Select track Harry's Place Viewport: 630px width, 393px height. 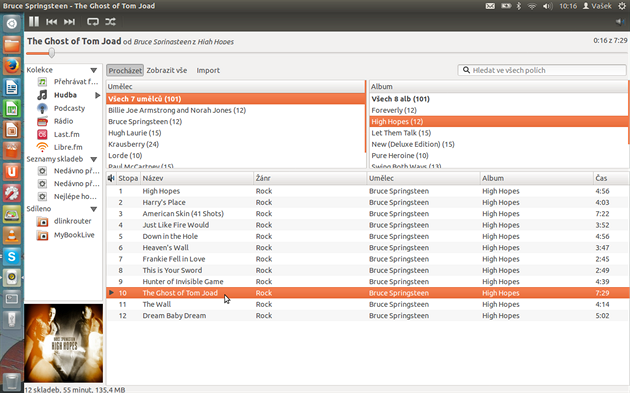368,202
